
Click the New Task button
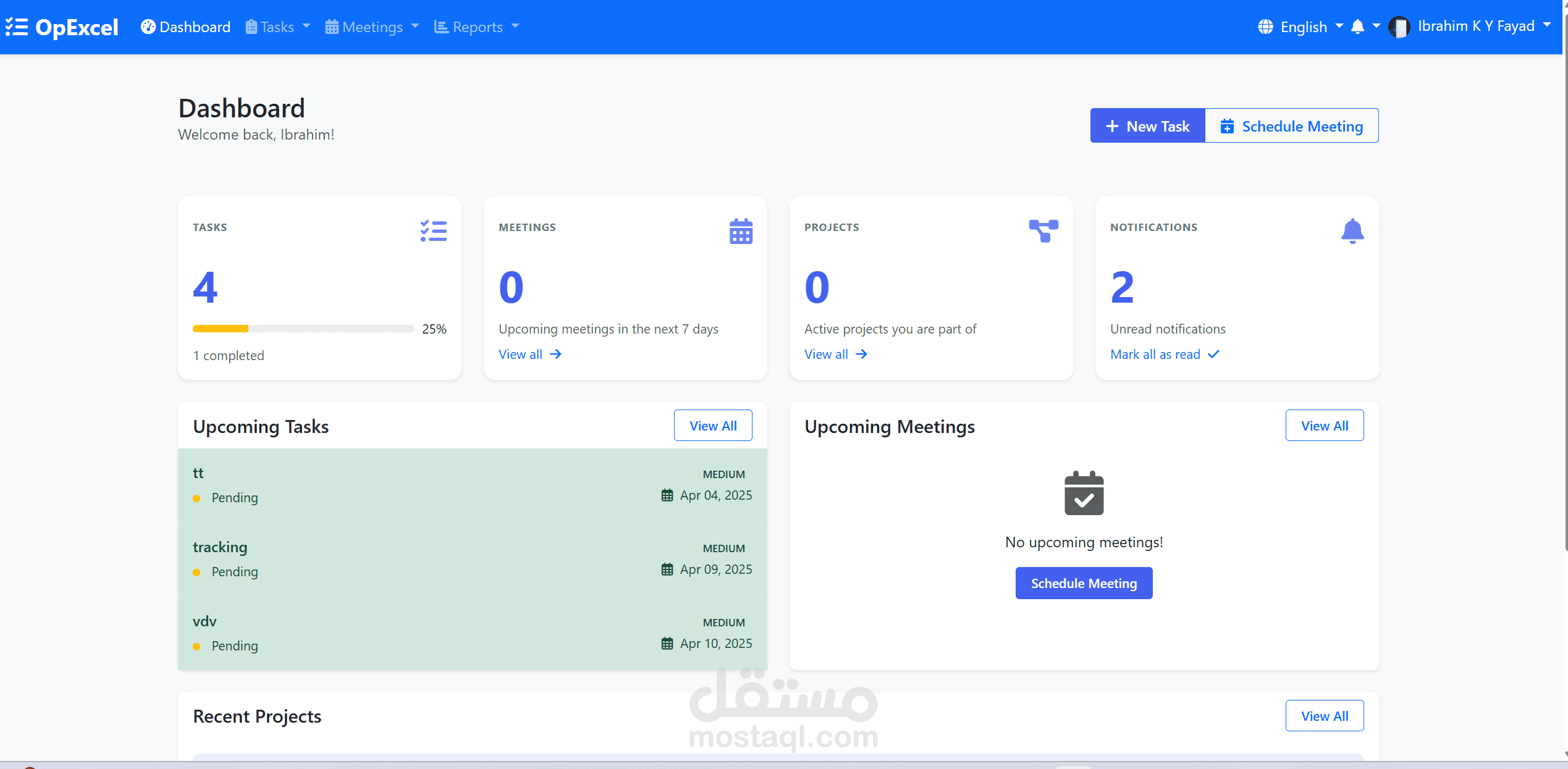(x=1147, y=126)
